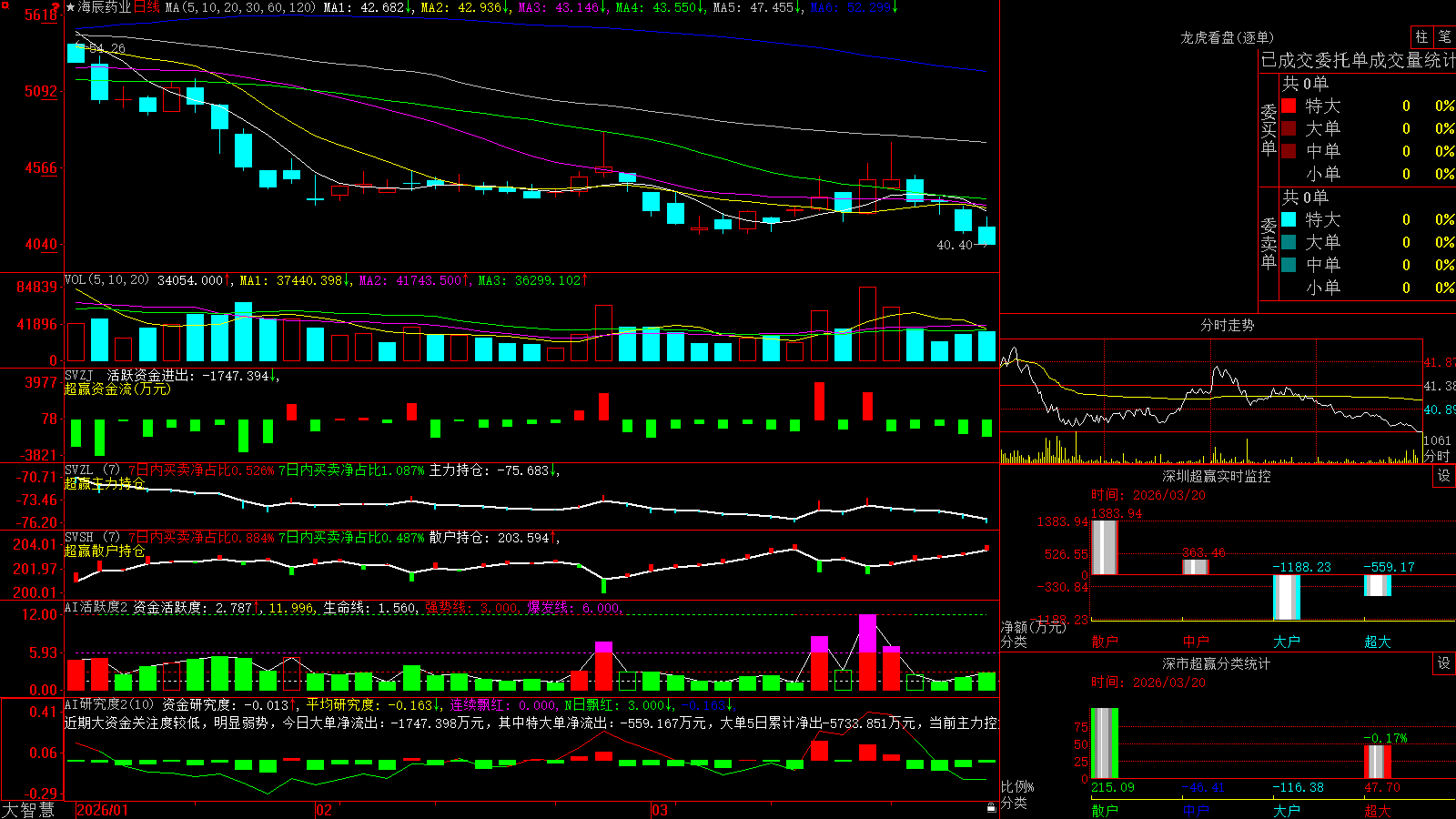Screen dimensions: 1456x819
Task: Click the dark red 大单 buy-order swatch
Action: click(x=1289, y=128)
